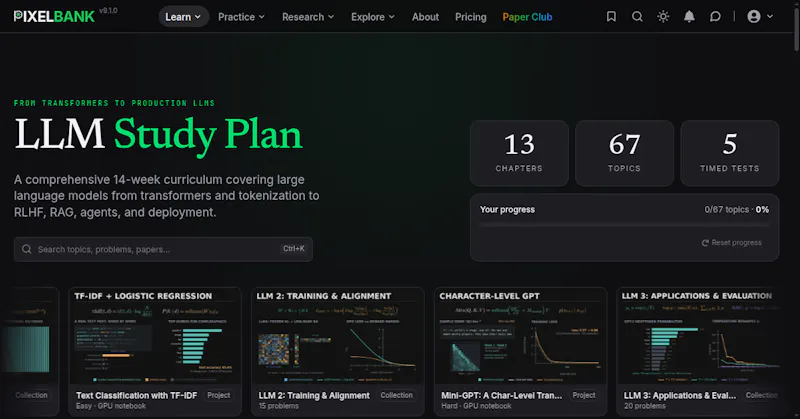Open Mini-GPT: A Char-Level Tran... title

point(501,396)
